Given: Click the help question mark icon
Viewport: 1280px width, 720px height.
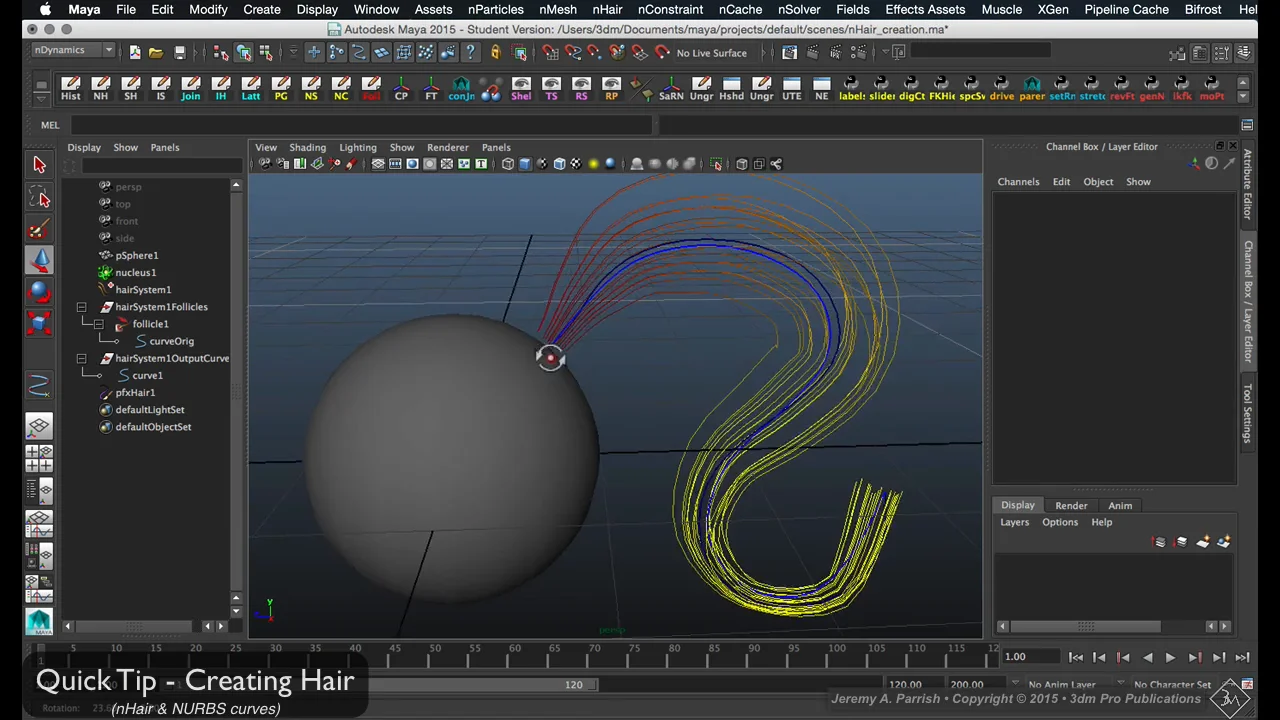Looking at the screenshot, I should pyautogui.click(x=470, y=52).
